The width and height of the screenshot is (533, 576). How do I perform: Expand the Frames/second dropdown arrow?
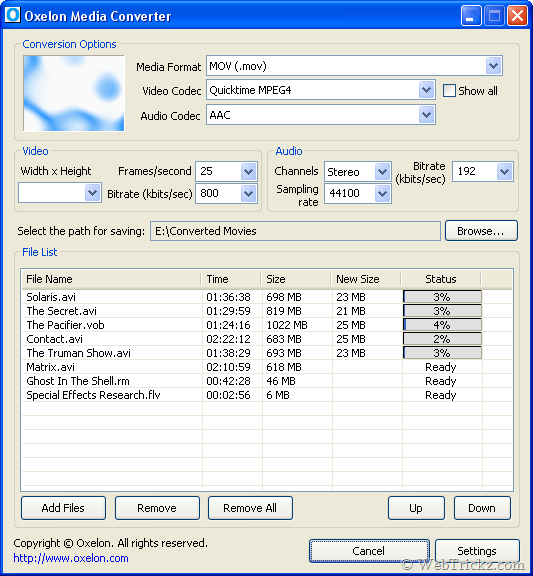(x=249, y=172)
